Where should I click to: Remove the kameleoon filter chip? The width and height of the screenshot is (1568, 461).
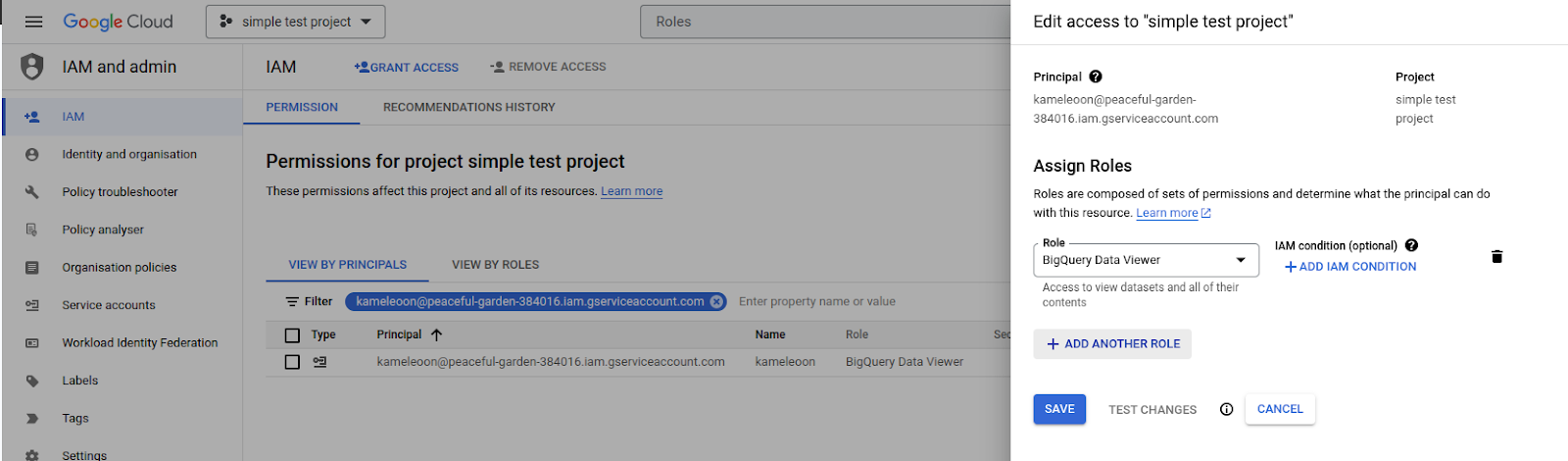tap(717, 302)
